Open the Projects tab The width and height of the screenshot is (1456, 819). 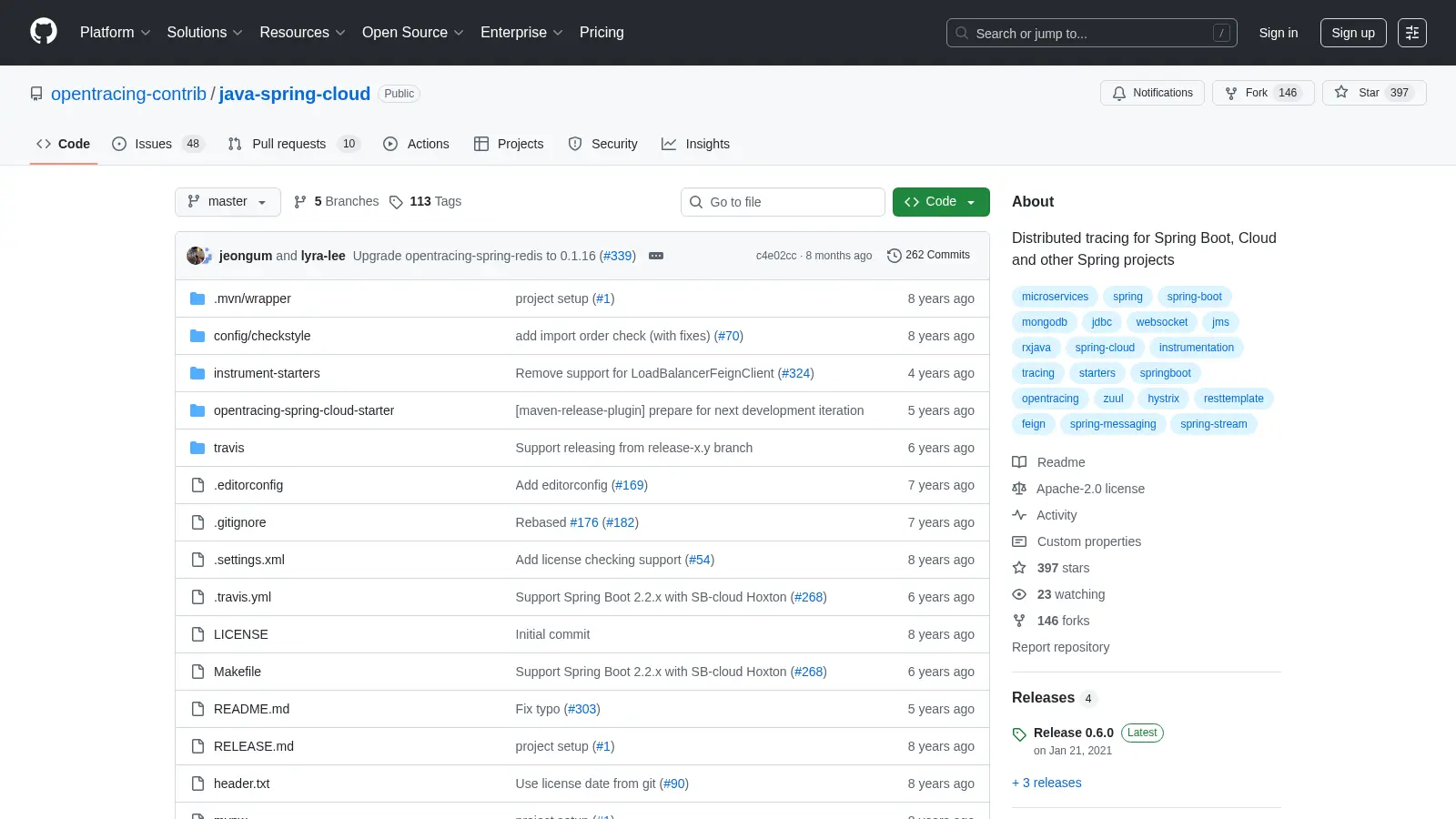point(509,144)
